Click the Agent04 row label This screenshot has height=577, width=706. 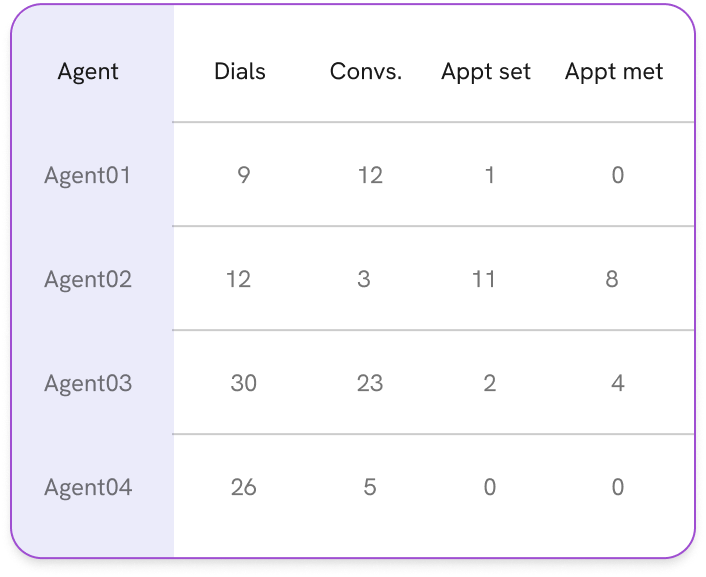tap(88, 488)
